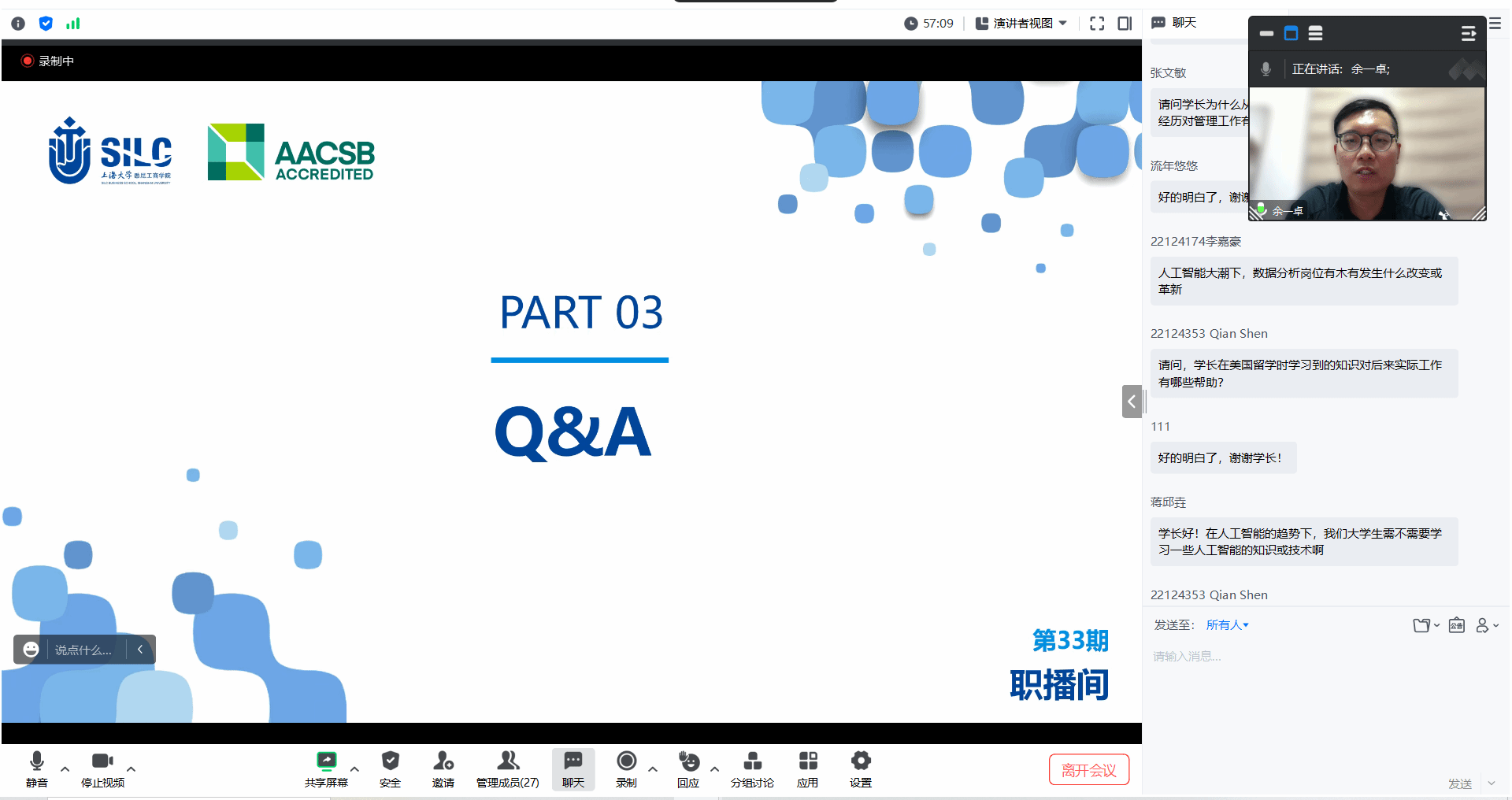Open the Send To (所有人) recipient dropdown
1512x800 pixels.
pos(1227,625)
